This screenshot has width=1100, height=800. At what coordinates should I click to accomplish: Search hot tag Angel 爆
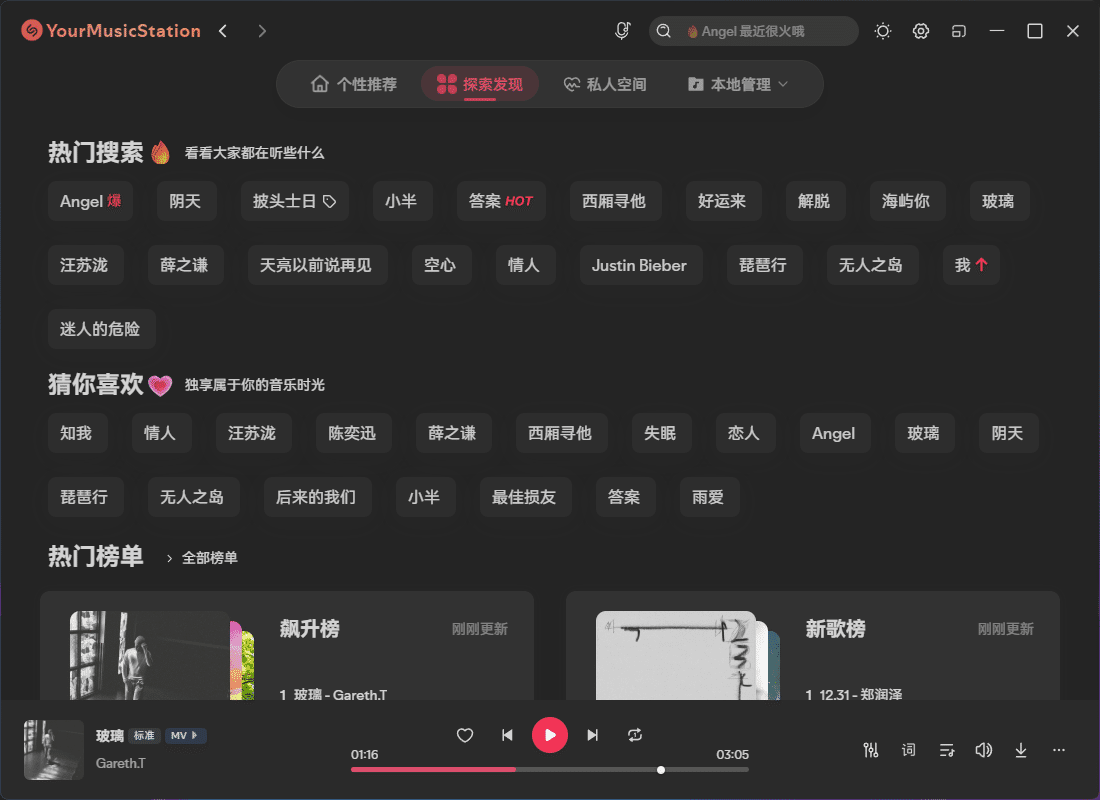[90, 201]
